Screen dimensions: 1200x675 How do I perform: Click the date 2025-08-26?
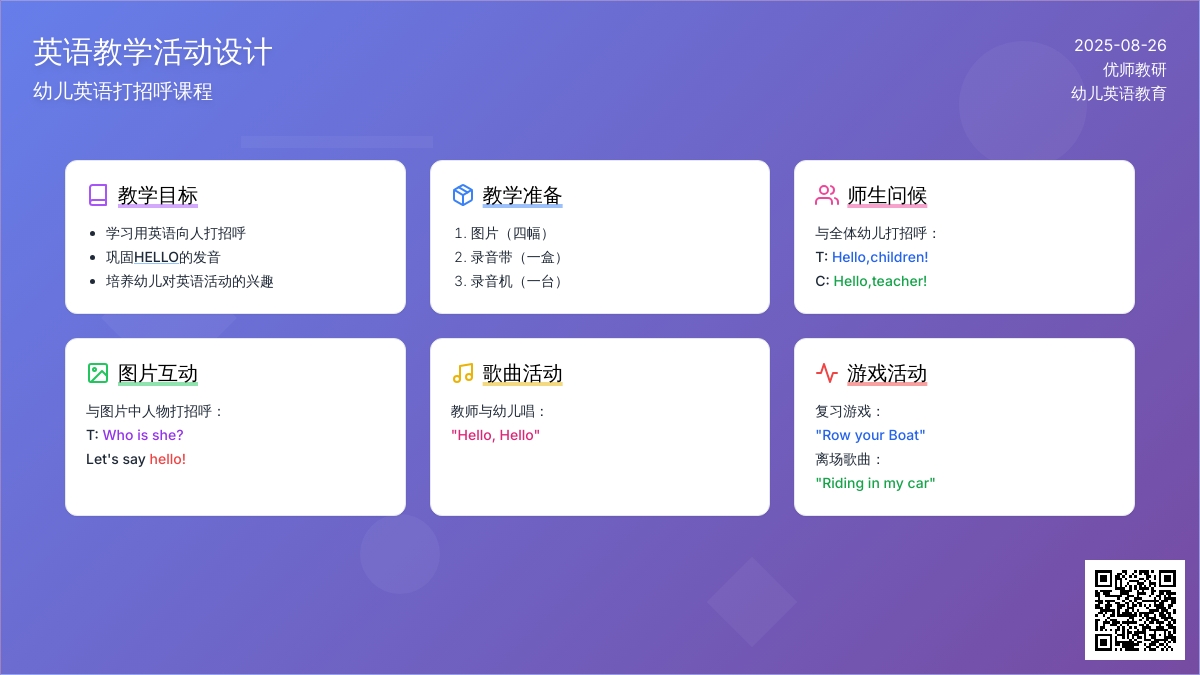(x=1120, y=45)
